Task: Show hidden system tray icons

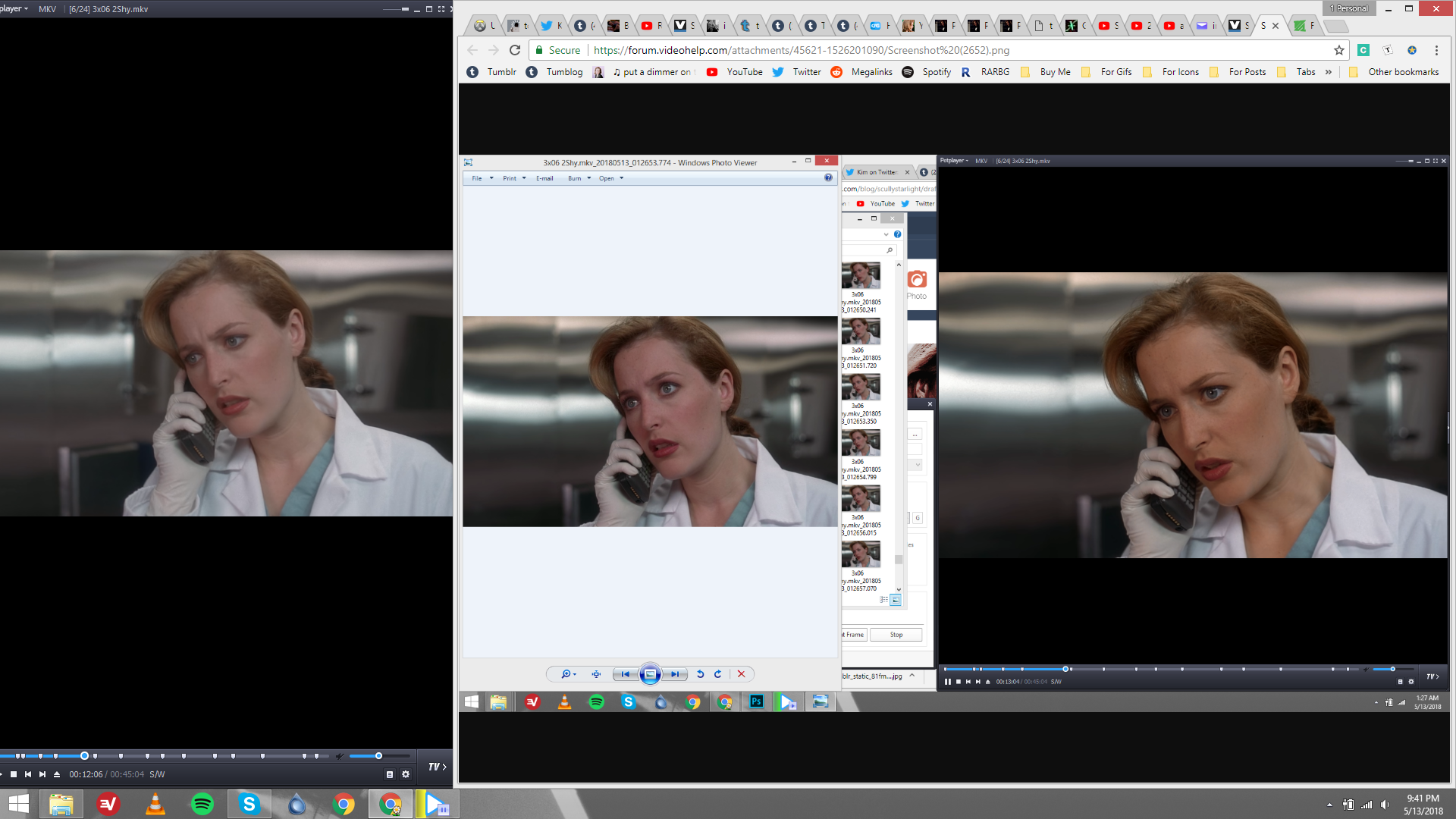Action: point(1329,805)
